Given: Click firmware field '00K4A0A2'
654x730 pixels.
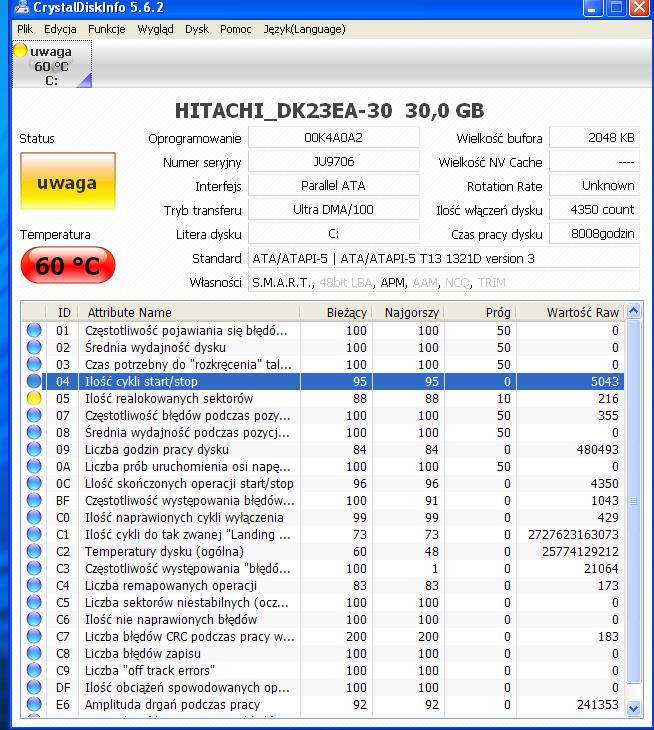Looking at the screenshot, I should [334, 138].
